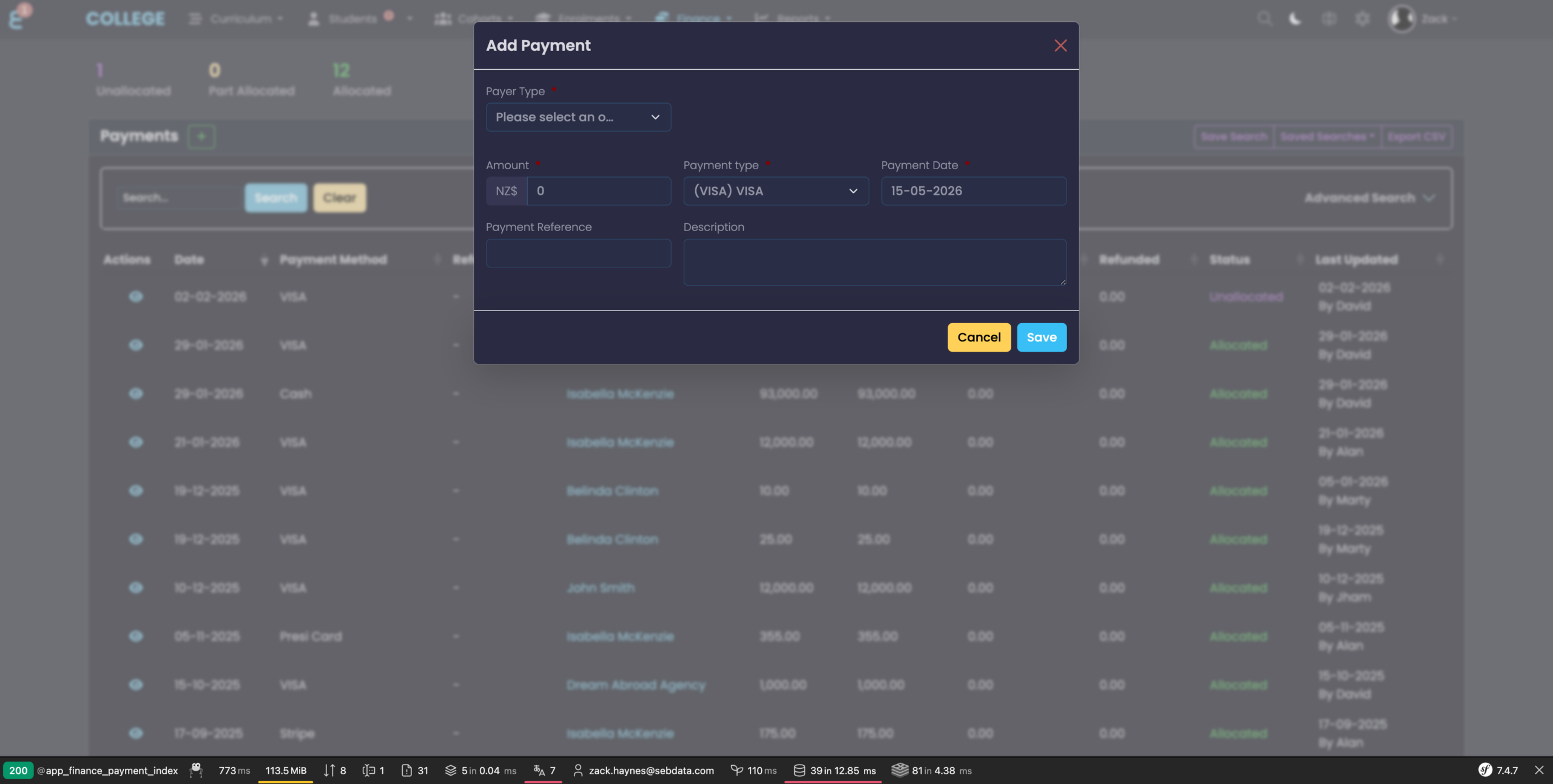Open the settings gear icon

click(1363, 19)
